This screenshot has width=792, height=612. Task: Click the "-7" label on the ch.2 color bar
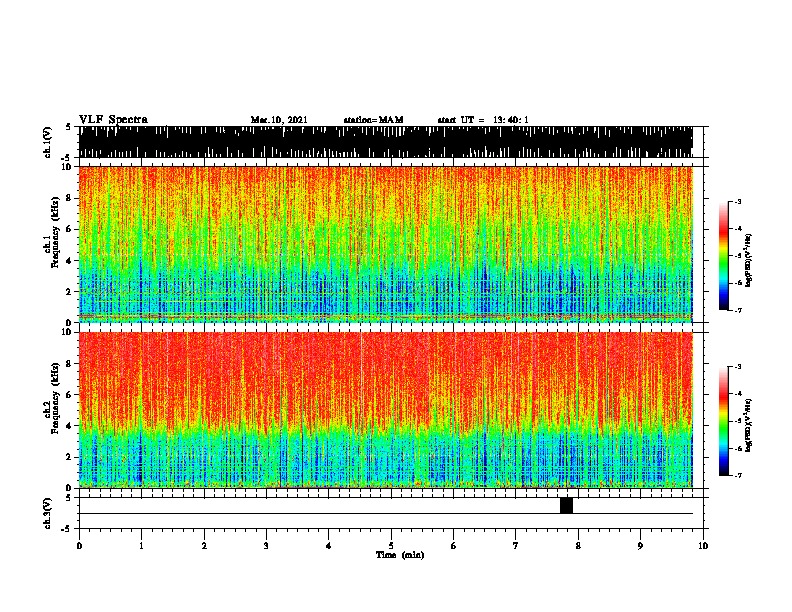[x=738, y=475]
